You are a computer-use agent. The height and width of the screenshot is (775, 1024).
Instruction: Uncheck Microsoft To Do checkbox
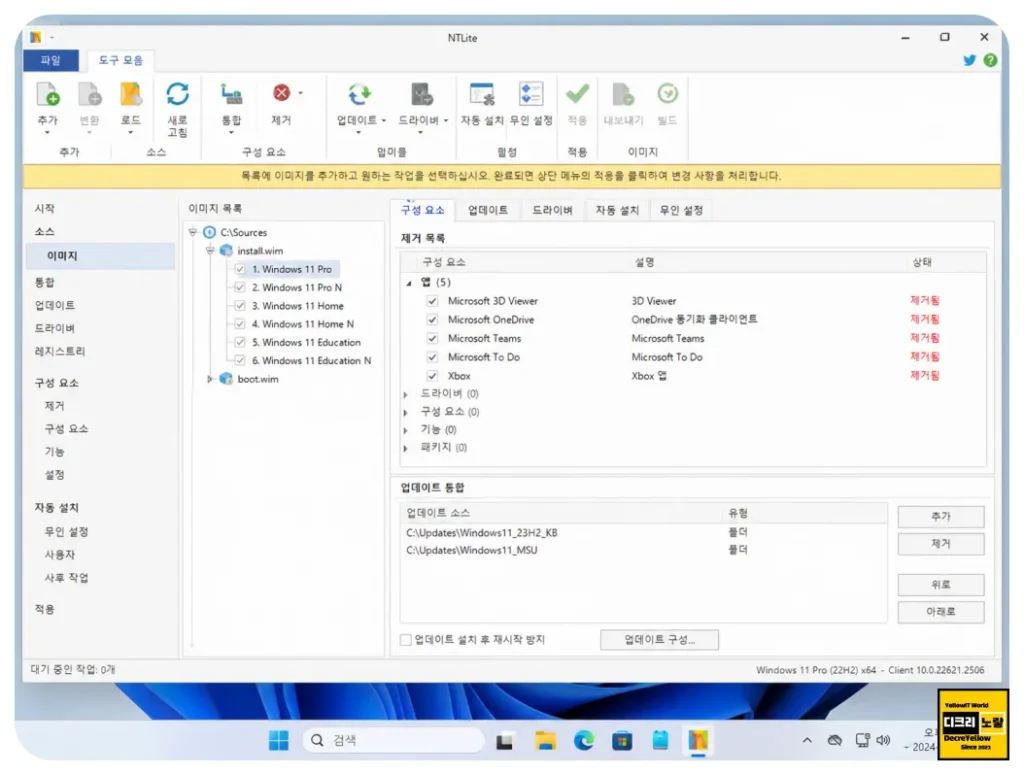432,357
